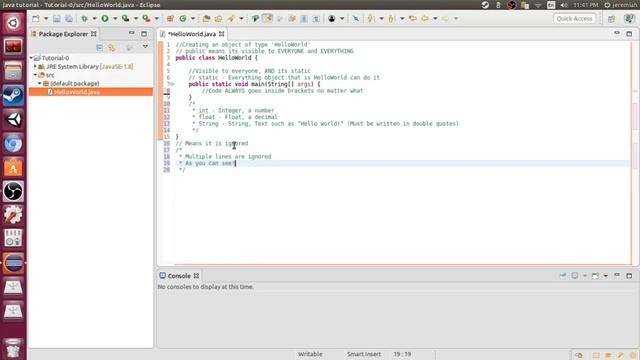Open the Open Console dropdown arrow

[606, 276]
